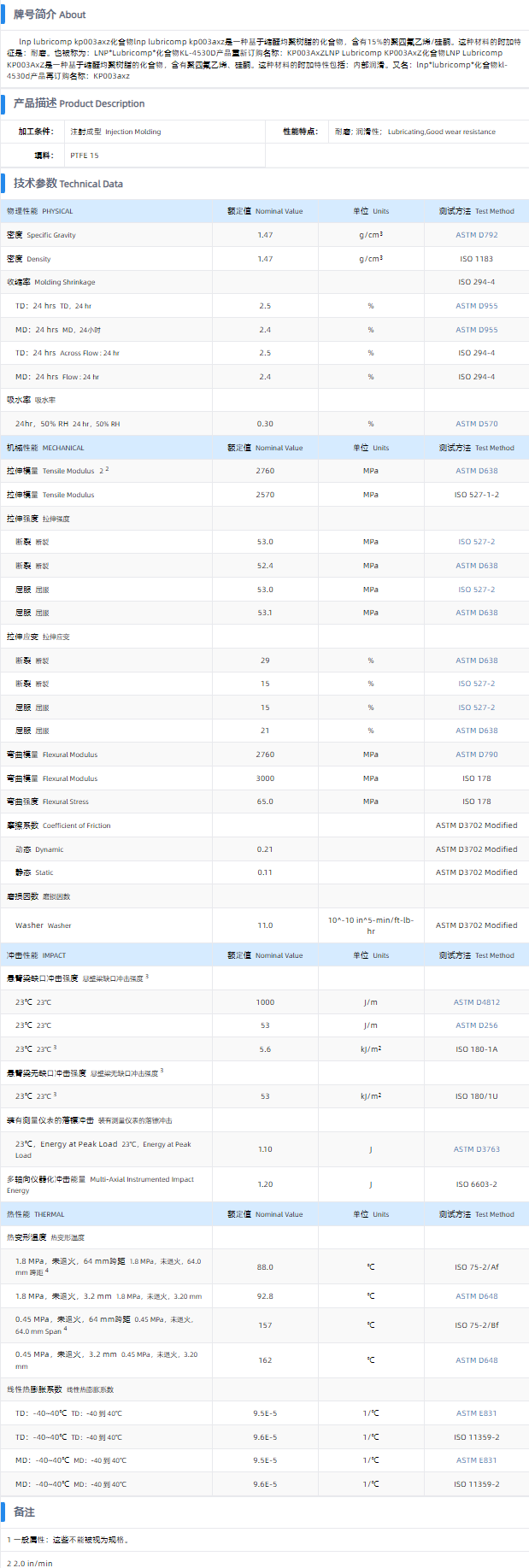Click the ISO 75-2/Af deflection temperature method
This screenshot has width=529, height=1568.
coord(476,1267)
